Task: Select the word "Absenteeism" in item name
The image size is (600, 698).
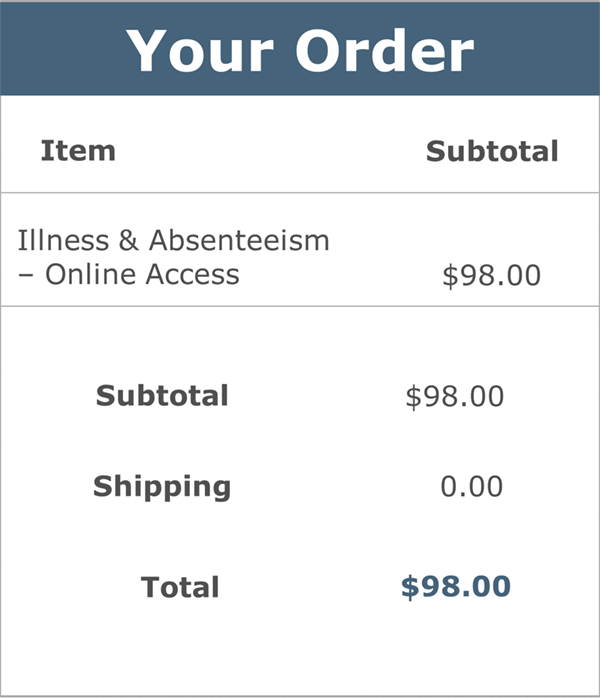Action: (239, 240)
